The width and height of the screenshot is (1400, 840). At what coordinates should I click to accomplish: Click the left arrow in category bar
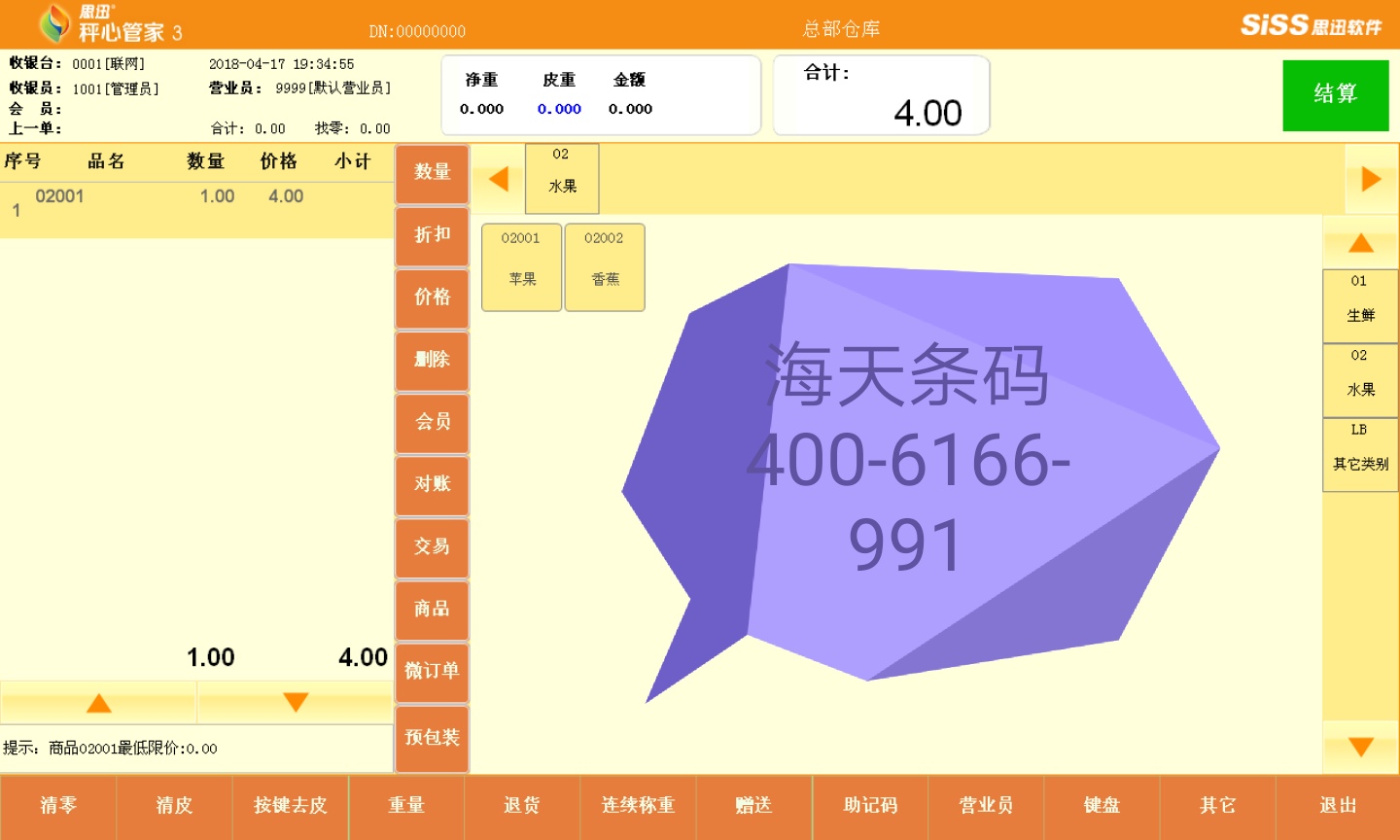[498, 179]
